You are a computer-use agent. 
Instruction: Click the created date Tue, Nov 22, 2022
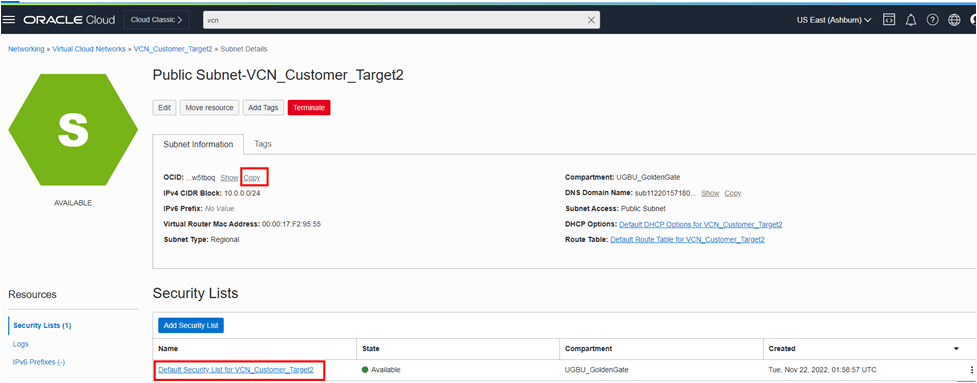[822, 370]
